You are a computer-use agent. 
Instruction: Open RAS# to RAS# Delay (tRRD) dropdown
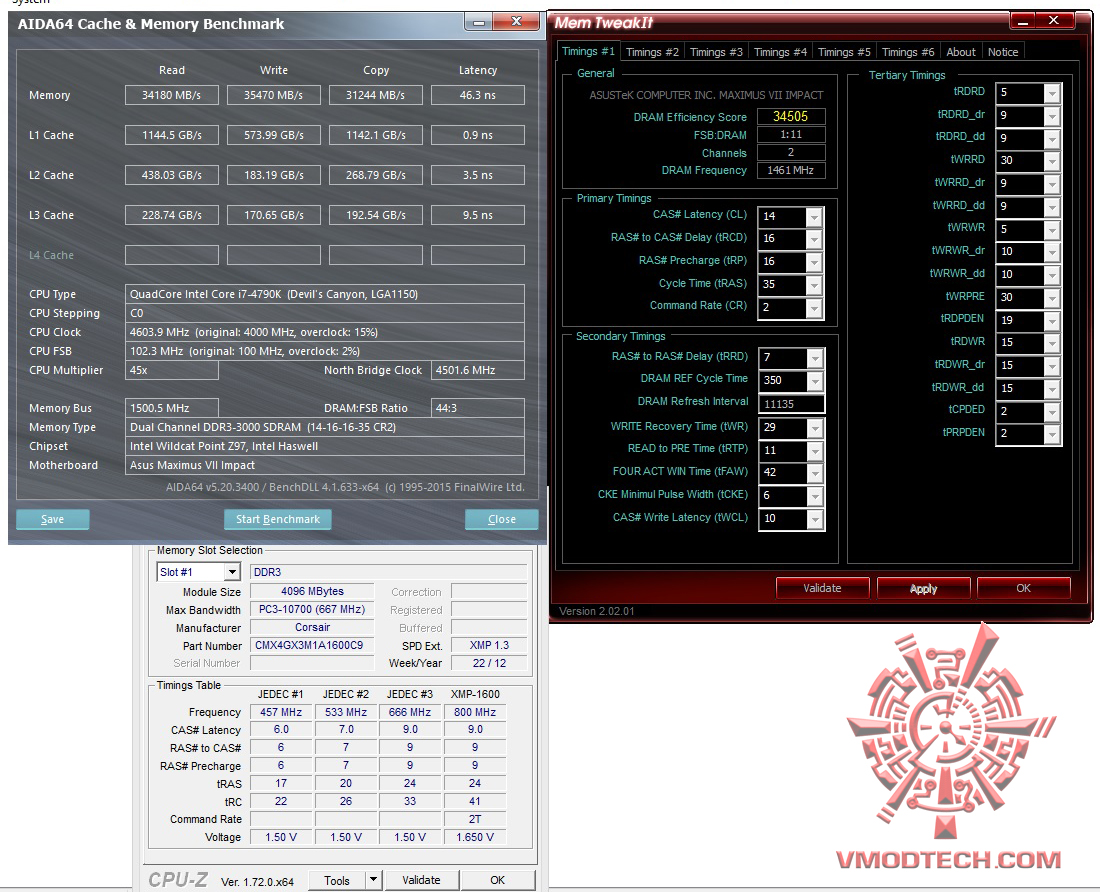(x=814, y=358)
